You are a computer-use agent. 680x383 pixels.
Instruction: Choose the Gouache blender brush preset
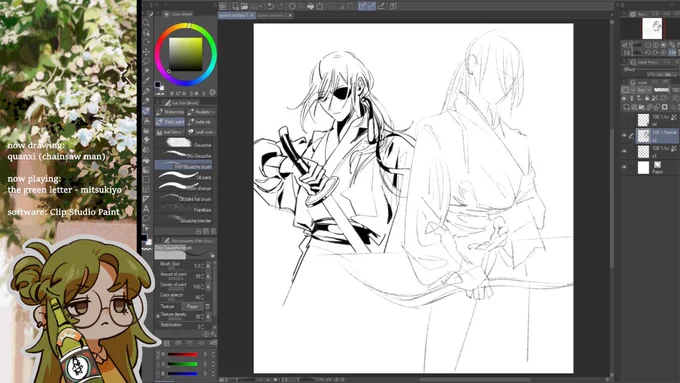point(183,219)
